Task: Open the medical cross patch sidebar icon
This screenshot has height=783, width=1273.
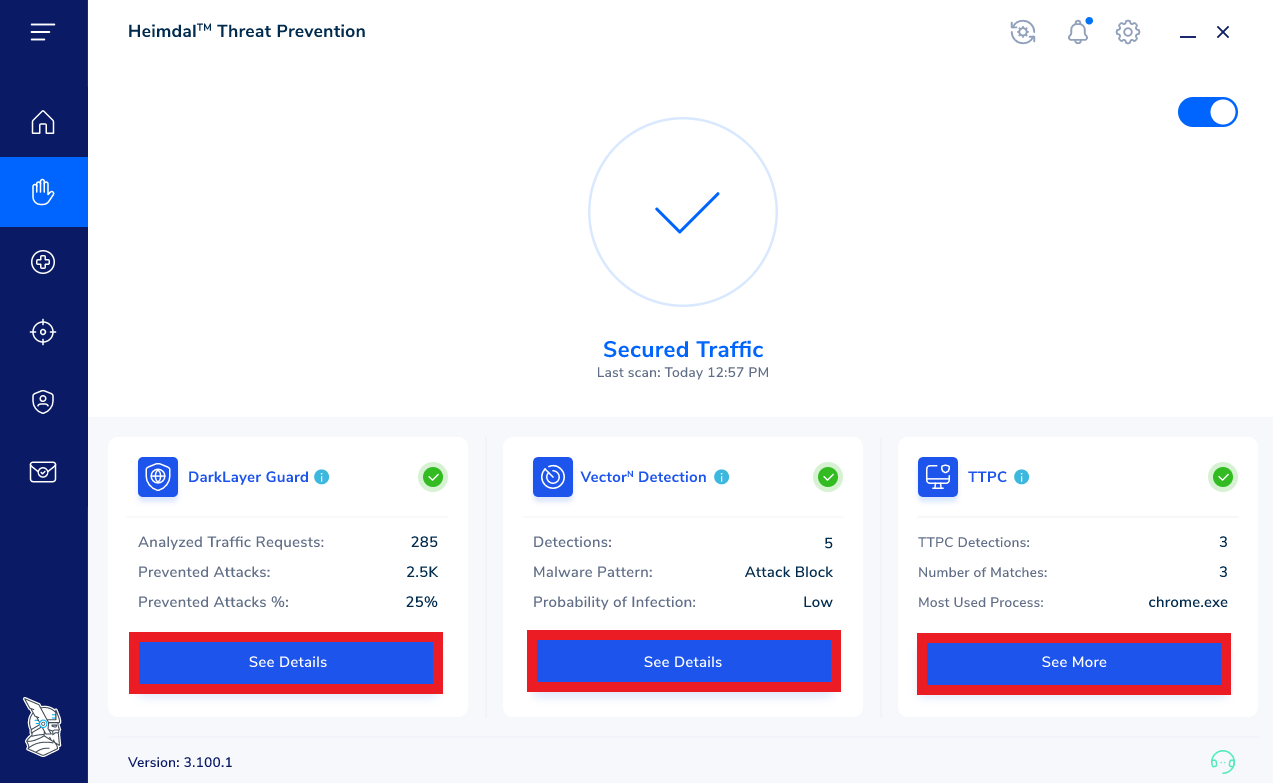Action: [x=43, y=262]
